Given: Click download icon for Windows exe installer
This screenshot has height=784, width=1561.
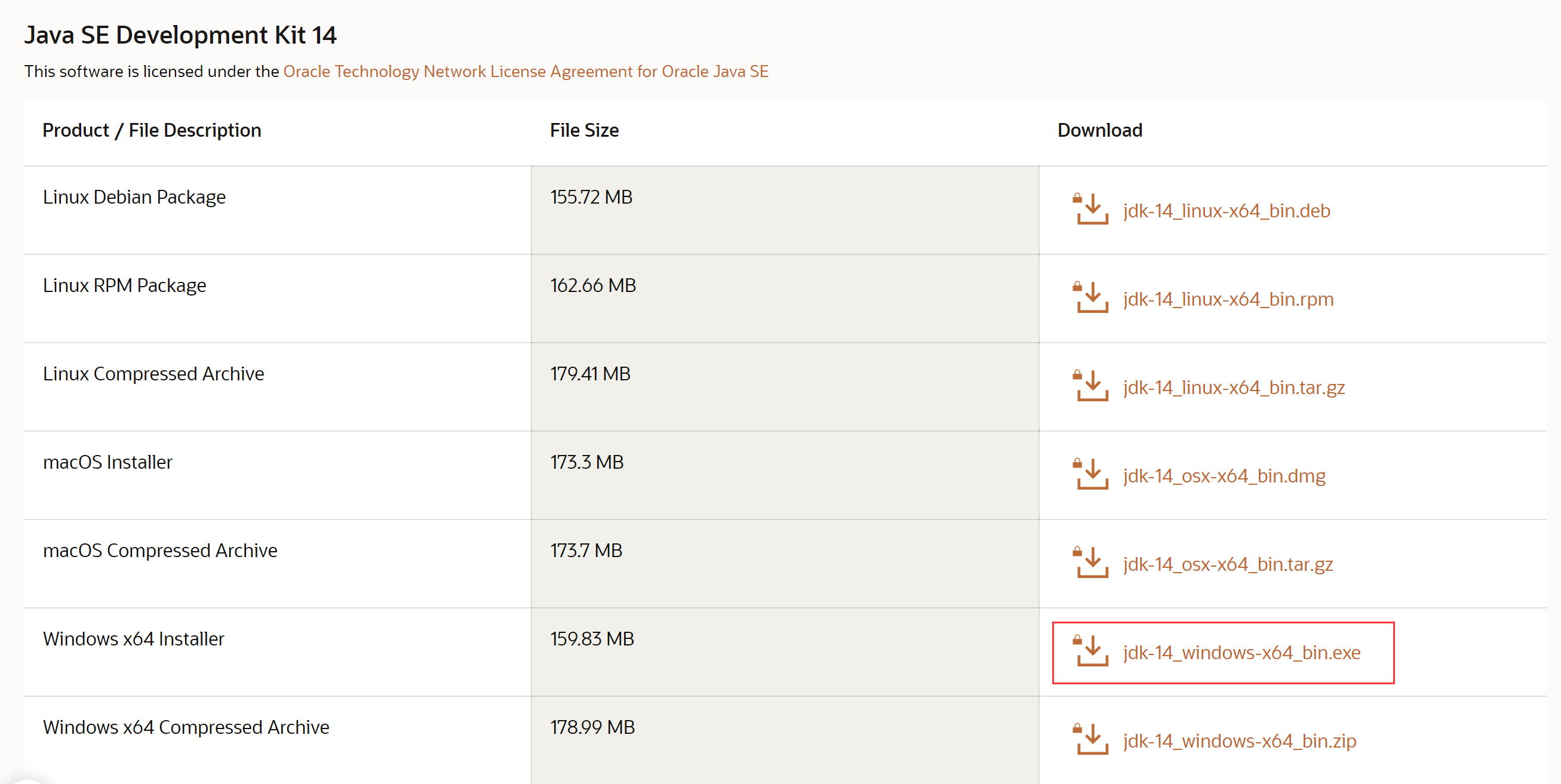Looking at the screenshot, I should [1092, 652].
